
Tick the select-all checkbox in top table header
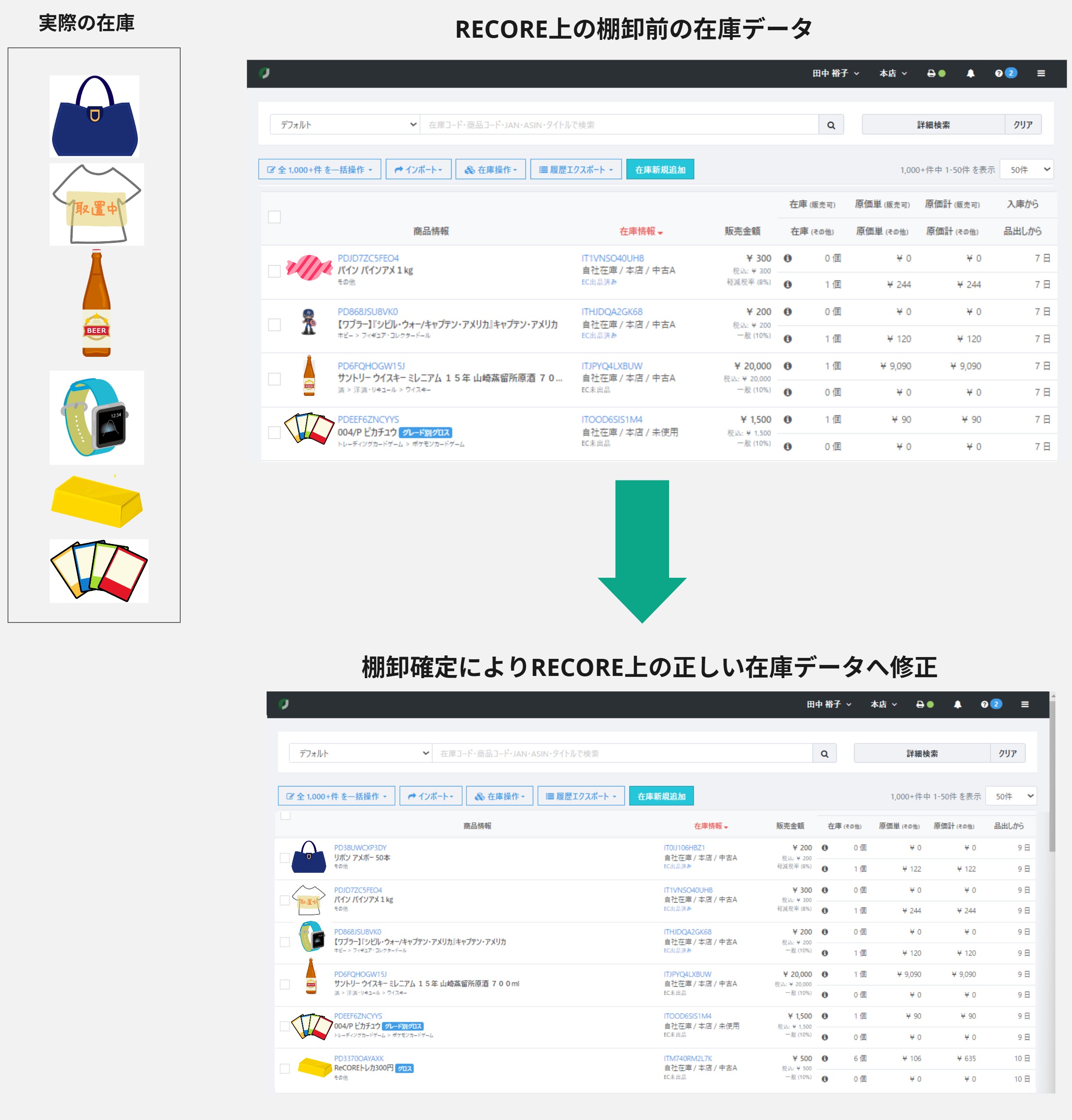pos(274,217)
